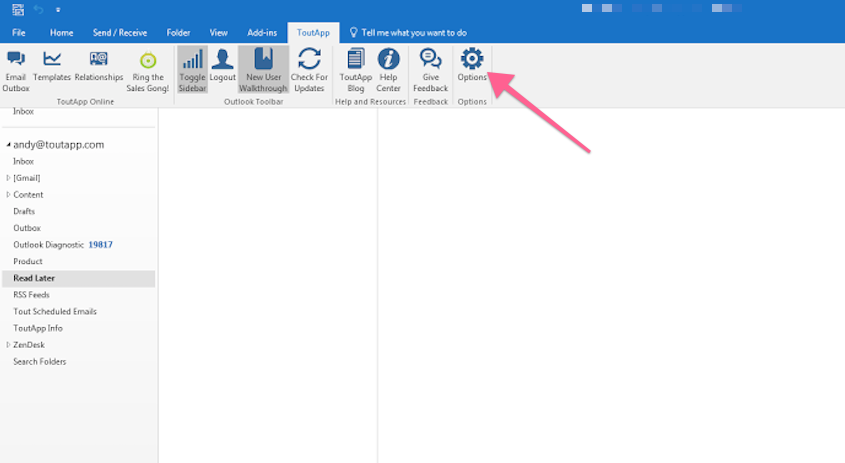Open Email Outbox in ToutApp ribbon
The height and width of the screenshot is (463, 845).
tap(16, 68)
